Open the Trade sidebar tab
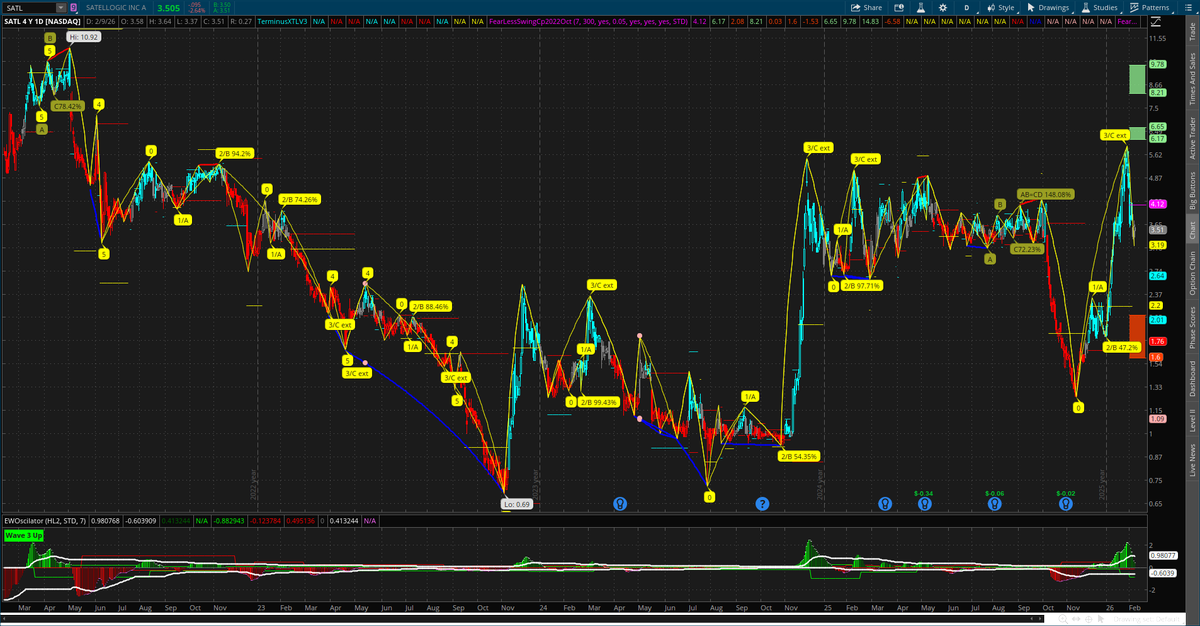Screen dimensions: 1200x626 point(1191,31)
